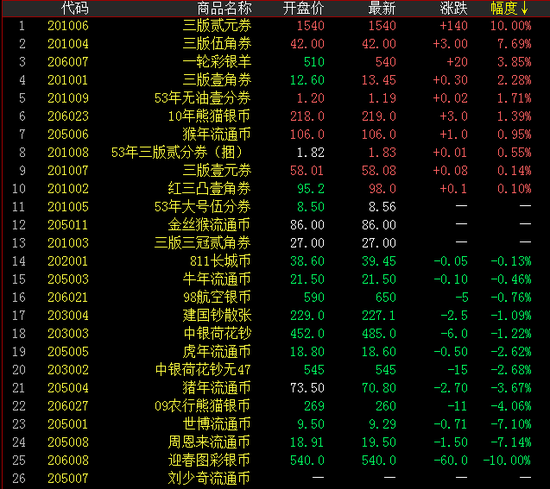Click code 203004
The width and height of the screenshot is (550, 489).
click(x=68, y=315)
